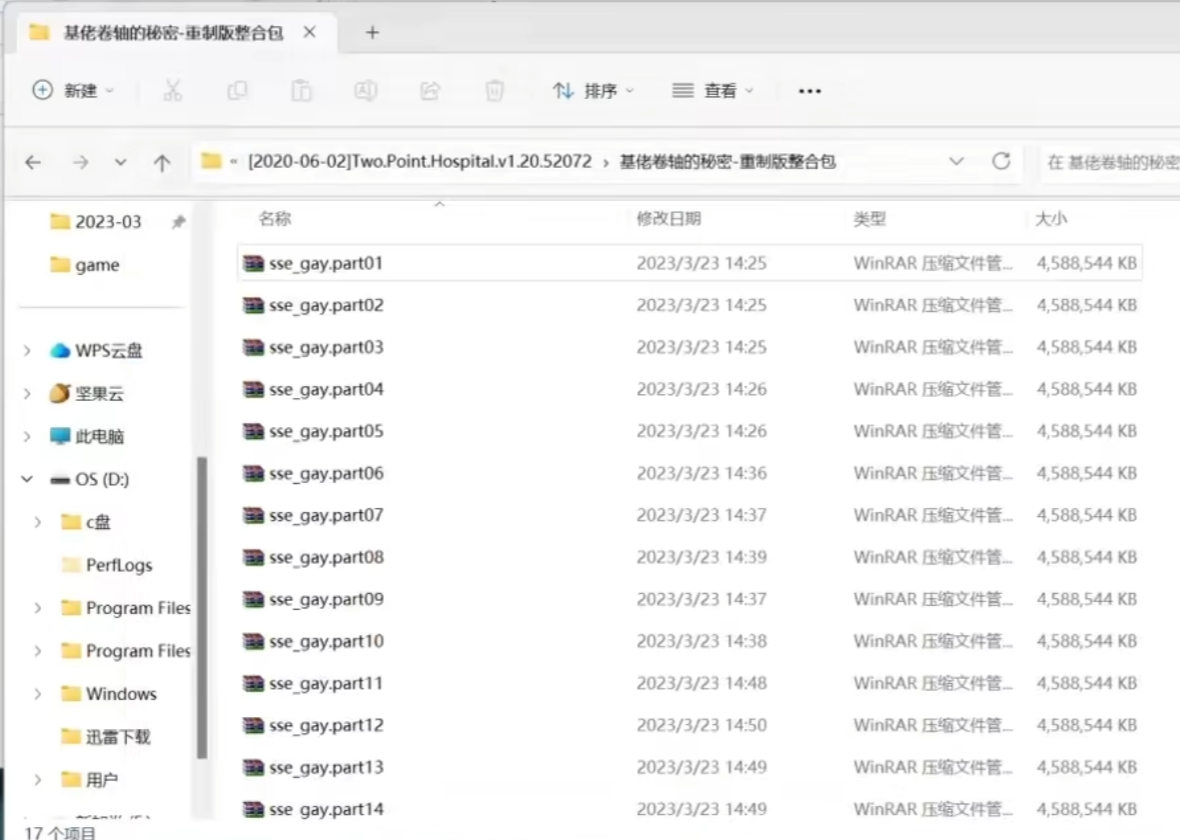Click the WinRAR icon of sse_gay.part08
The height and width of the screenshot is (840, 1180).
click(x=254, y=558)
